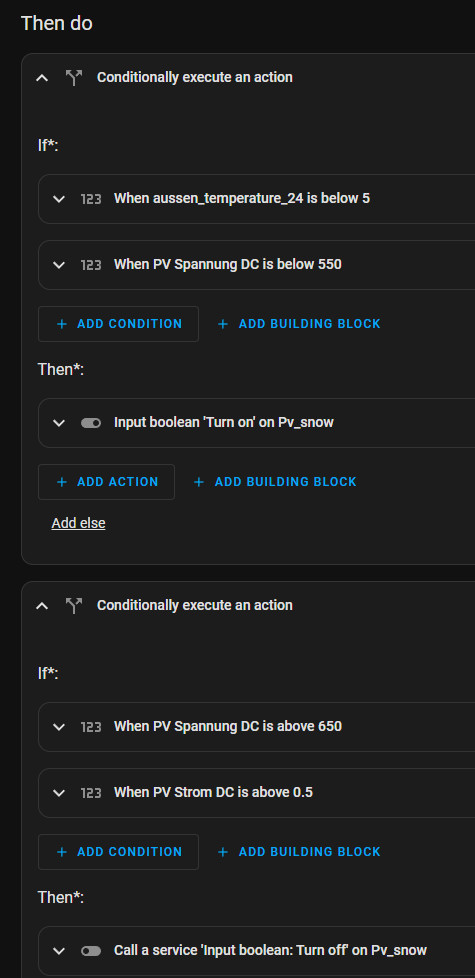Click the Add else link

click(x=79, y=523)
